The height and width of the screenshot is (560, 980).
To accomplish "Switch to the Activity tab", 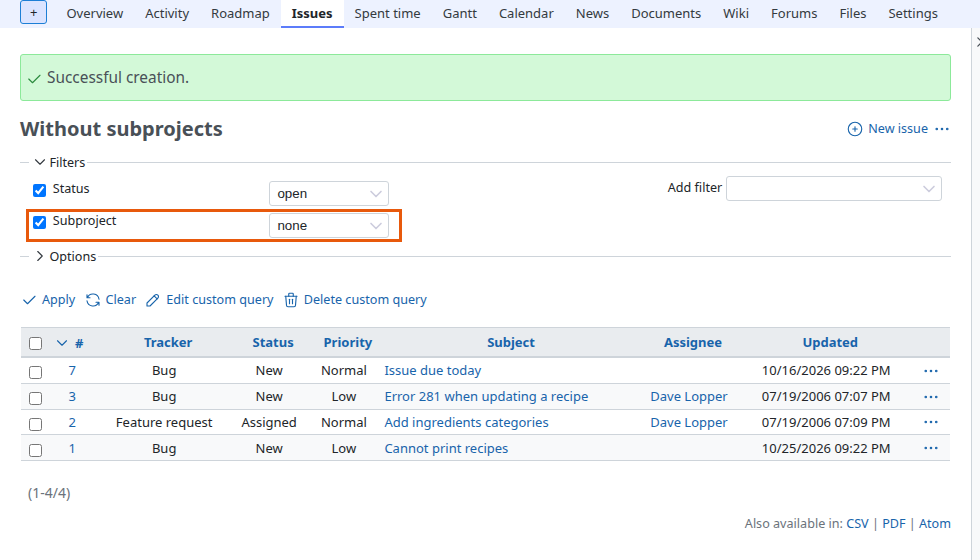I will point(167,14).
